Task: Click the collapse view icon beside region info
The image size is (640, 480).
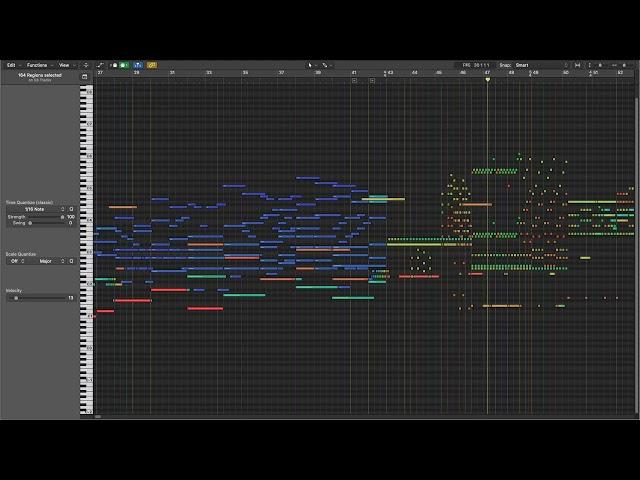Action: pos(84,76)
